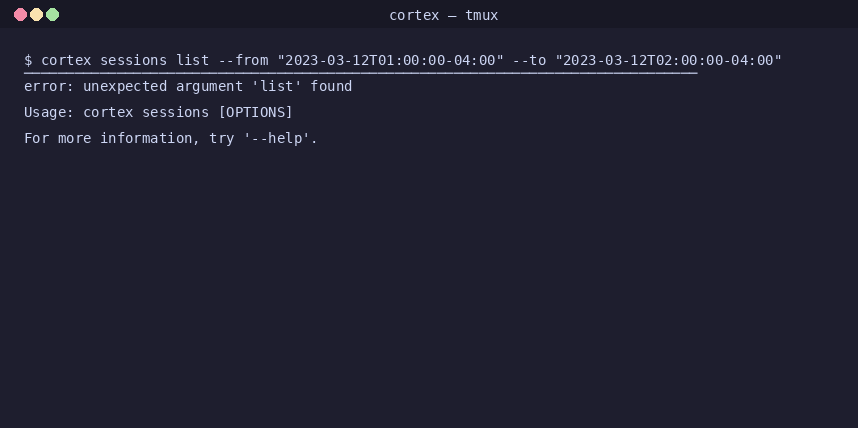Click the word 'found' in error line

pos(332,86)
